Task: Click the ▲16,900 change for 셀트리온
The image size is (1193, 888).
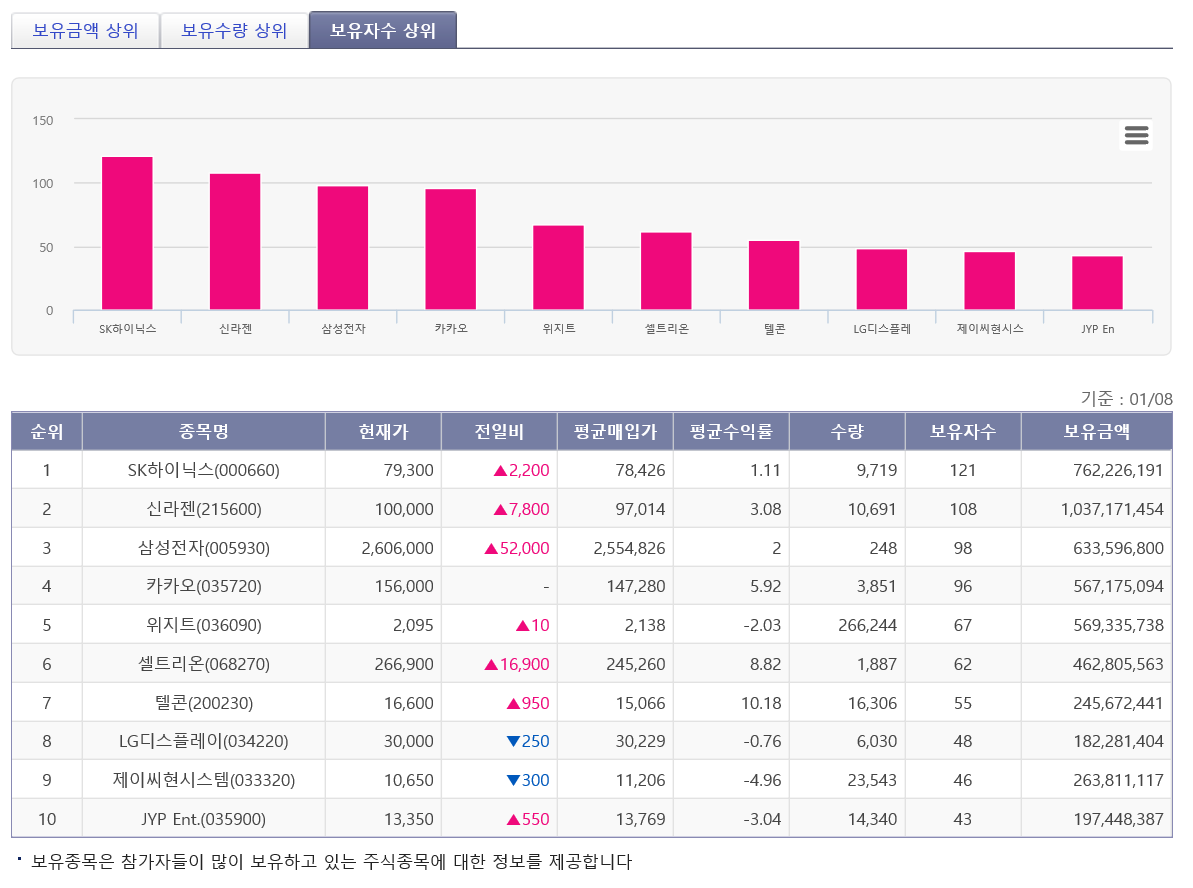Action: point(517,664)
